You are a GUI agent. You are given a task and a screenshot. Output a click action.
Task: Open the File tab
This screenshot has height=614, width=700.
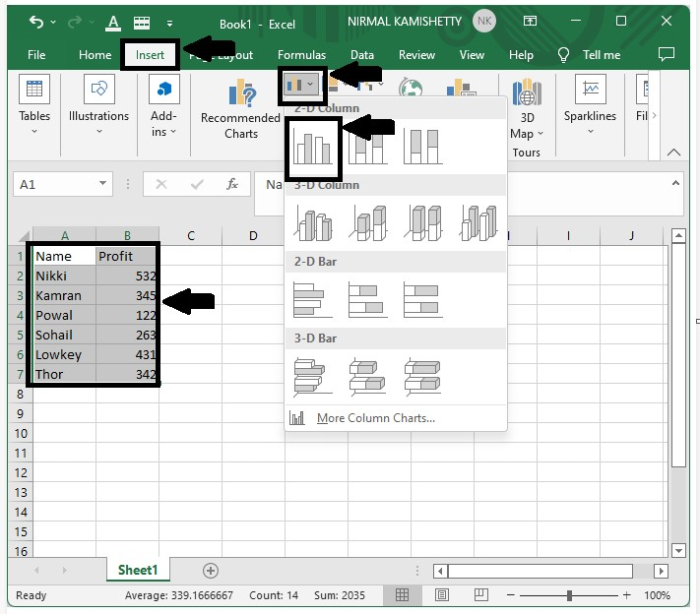point(36,55)
